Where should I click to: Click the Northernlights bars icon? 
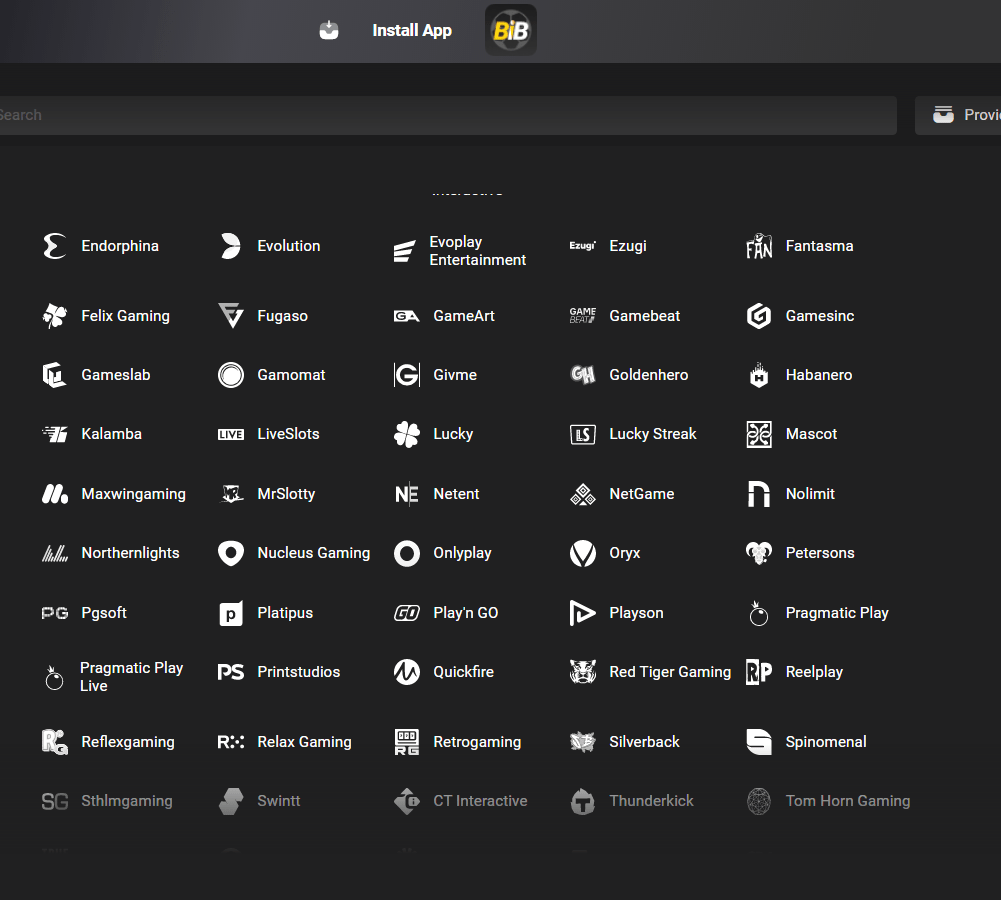click(54, 553)
